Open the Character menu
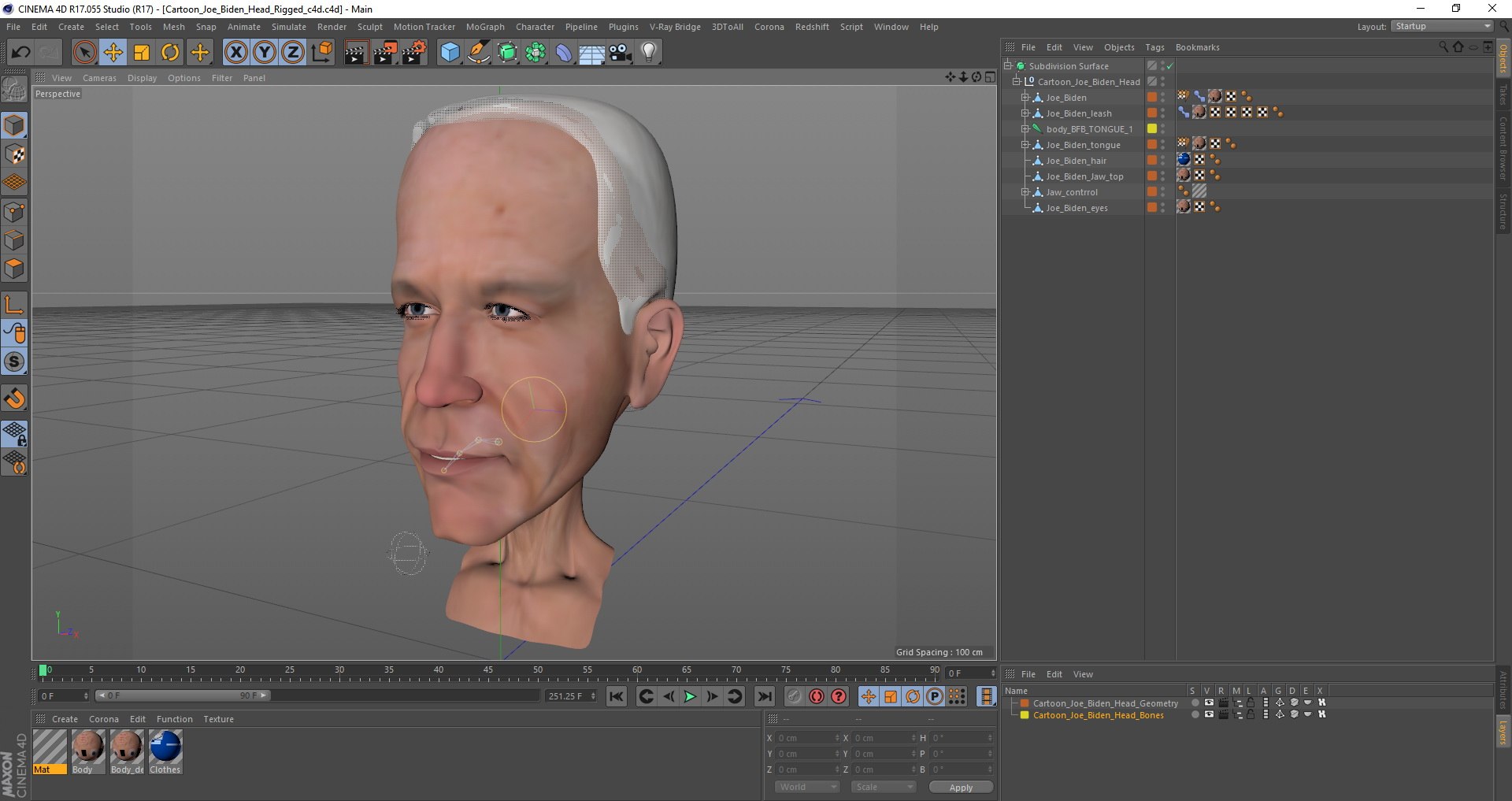Image resolution: width=1512 pixels, height=801 pixels. 535,27
